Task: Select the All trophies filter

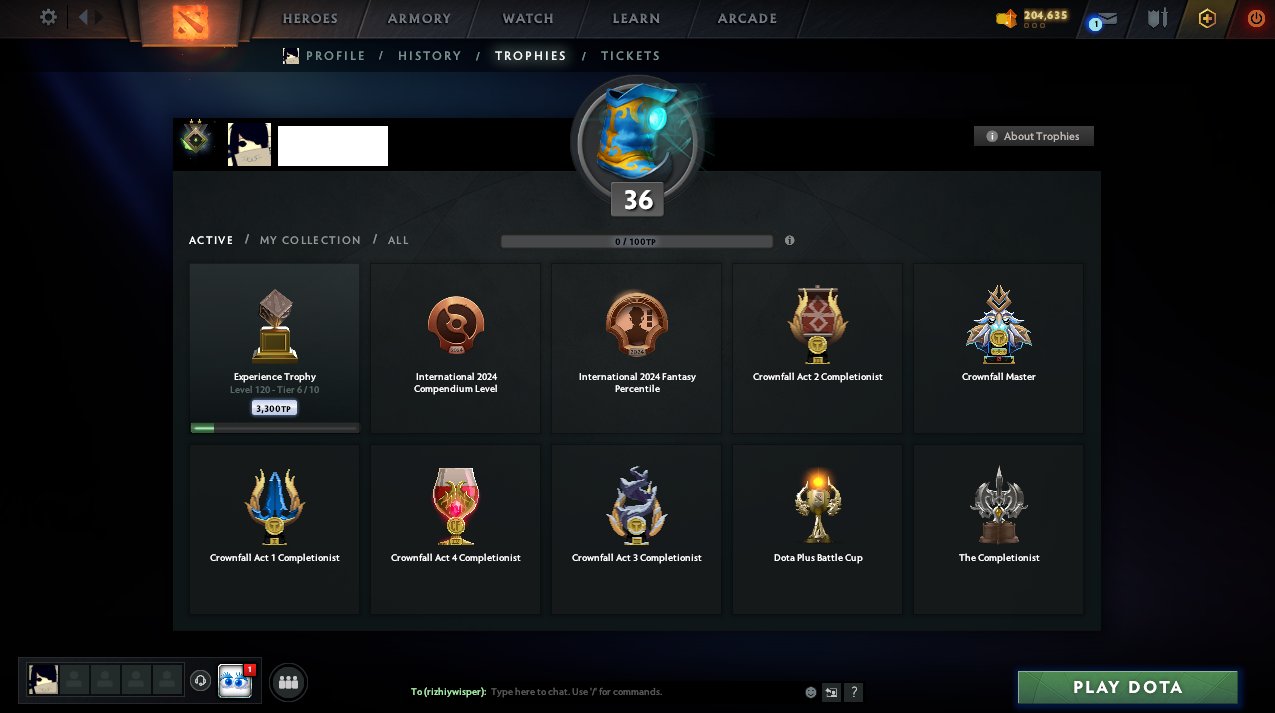Action: 398,240
